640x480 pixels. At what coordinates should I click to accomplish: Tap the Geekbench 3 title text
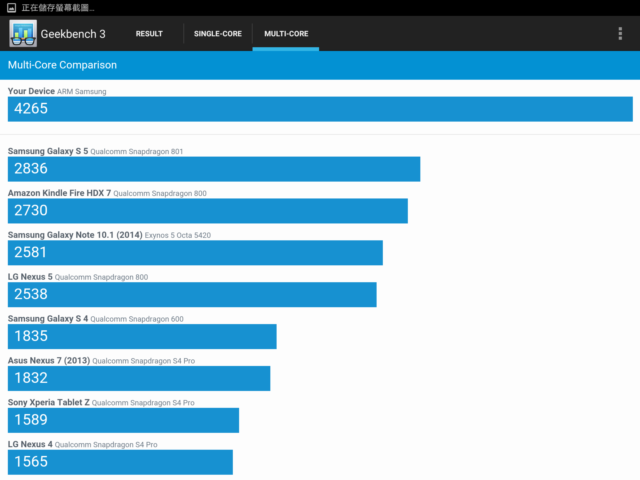coord(73,34)
